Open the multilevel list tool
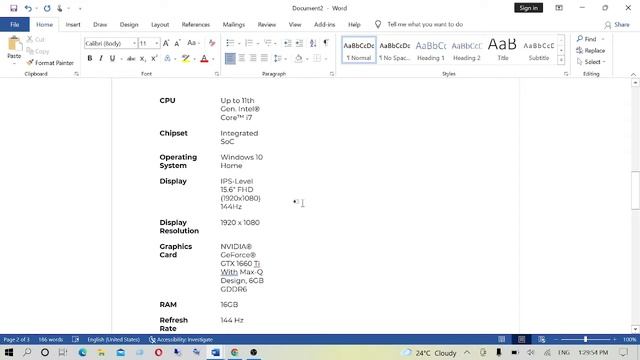Screen dimensions: 640x360 click(x=268, y=43)
